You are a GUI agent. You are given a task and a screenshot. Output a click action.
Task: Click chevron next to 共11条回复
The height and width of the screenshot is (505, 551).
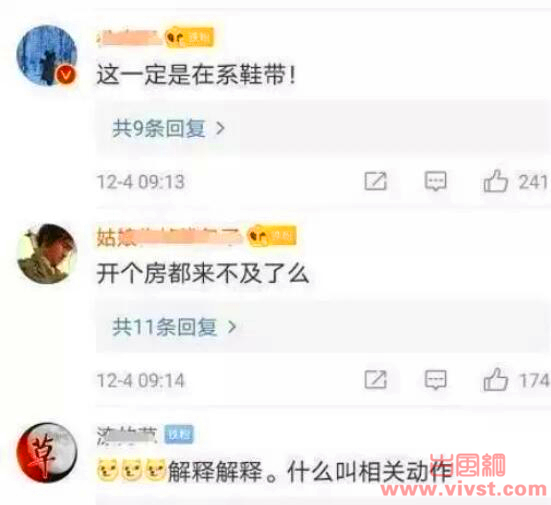(x=232, y=327)
